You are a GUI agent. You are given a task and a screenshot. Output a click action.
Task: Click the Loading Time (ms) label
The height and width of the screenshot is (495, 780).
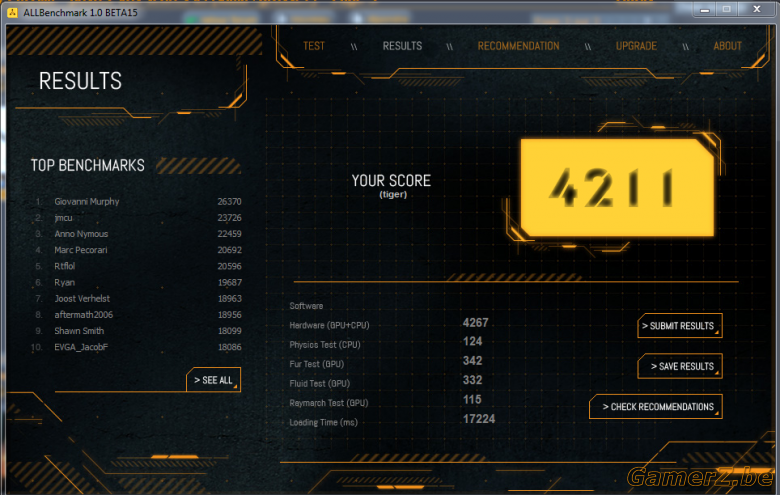[x=323, y=422]
